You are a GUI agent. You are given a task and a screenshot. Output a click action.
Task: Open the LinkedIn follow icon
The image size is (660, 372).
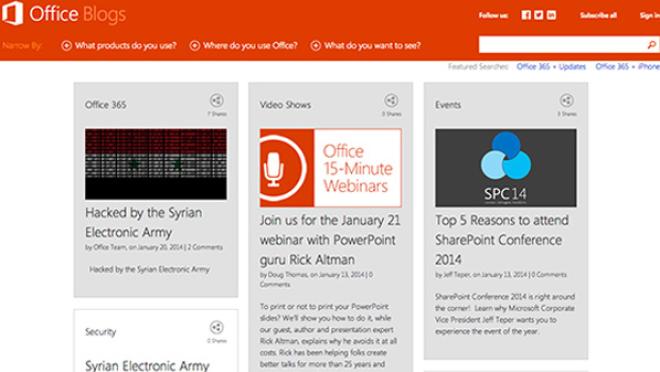(x=551, y=15)
